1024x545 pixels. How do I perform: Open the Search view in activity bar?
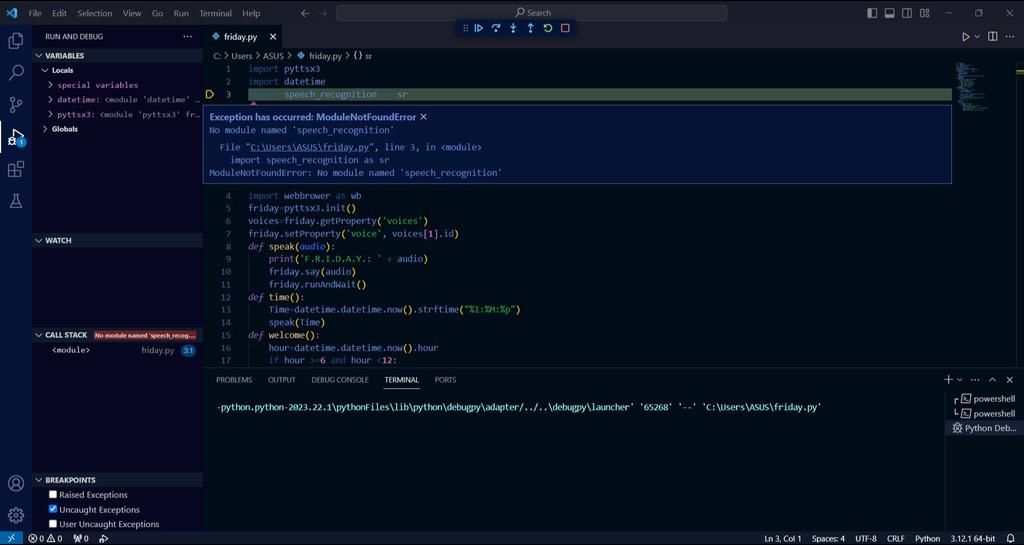(x=16, y=73)
